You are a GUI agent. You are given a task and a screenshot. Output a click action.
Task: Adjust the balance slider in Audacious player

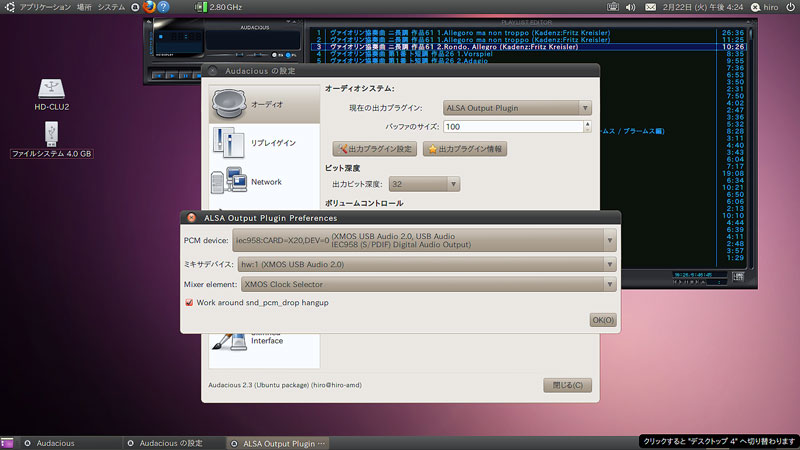tap(257, 55)
